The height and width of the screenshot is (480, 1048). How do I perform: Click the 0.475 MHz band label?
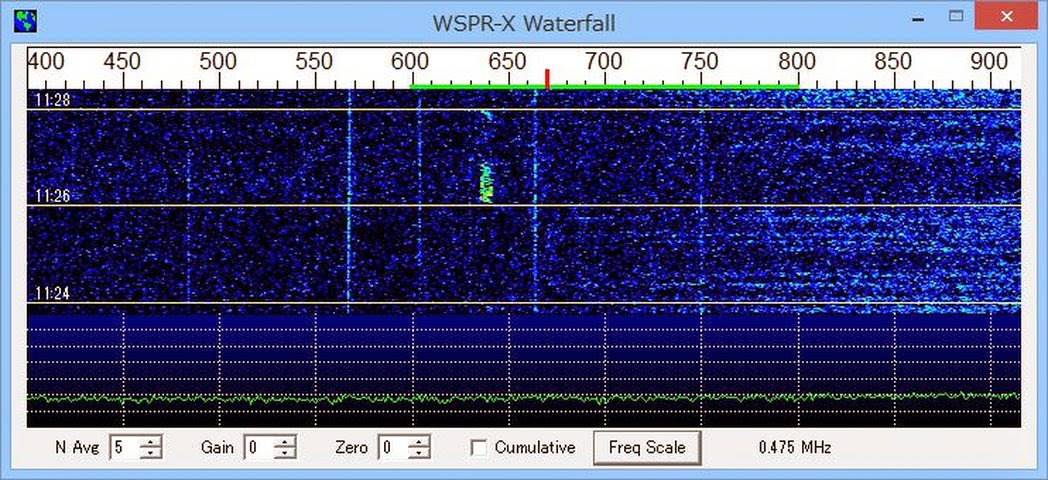[795, 447]
